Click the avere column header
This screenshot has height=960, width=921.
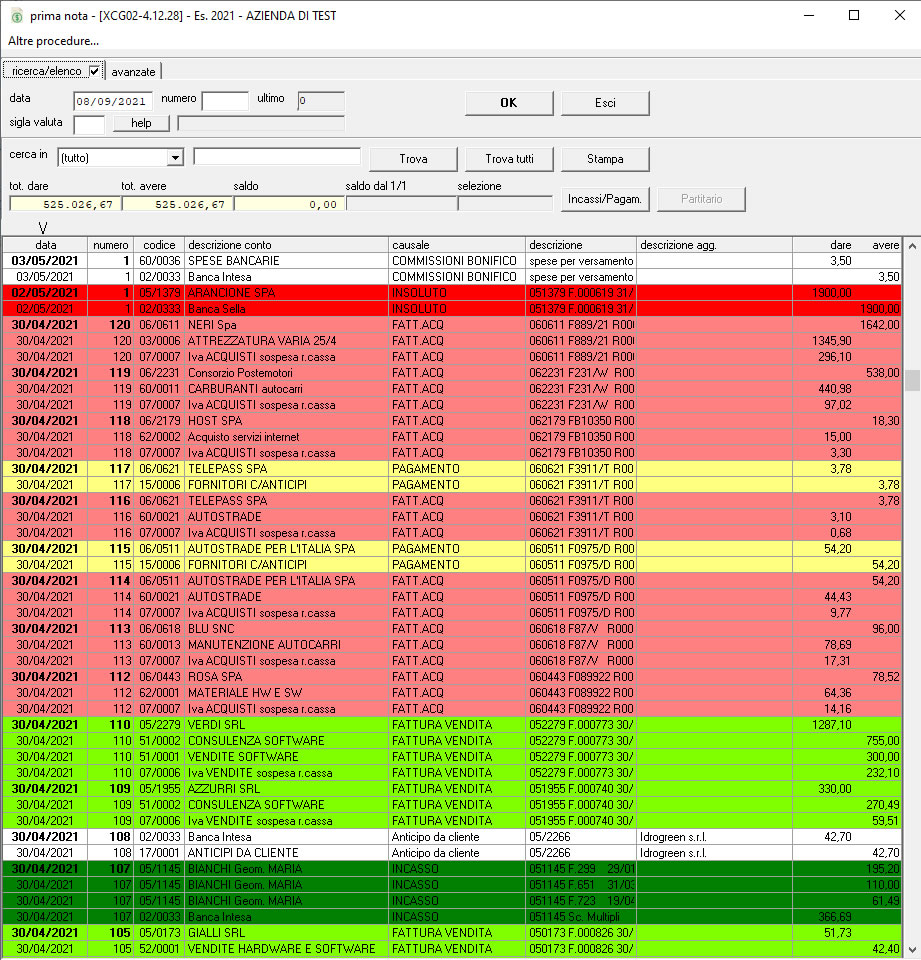(885, 245)
